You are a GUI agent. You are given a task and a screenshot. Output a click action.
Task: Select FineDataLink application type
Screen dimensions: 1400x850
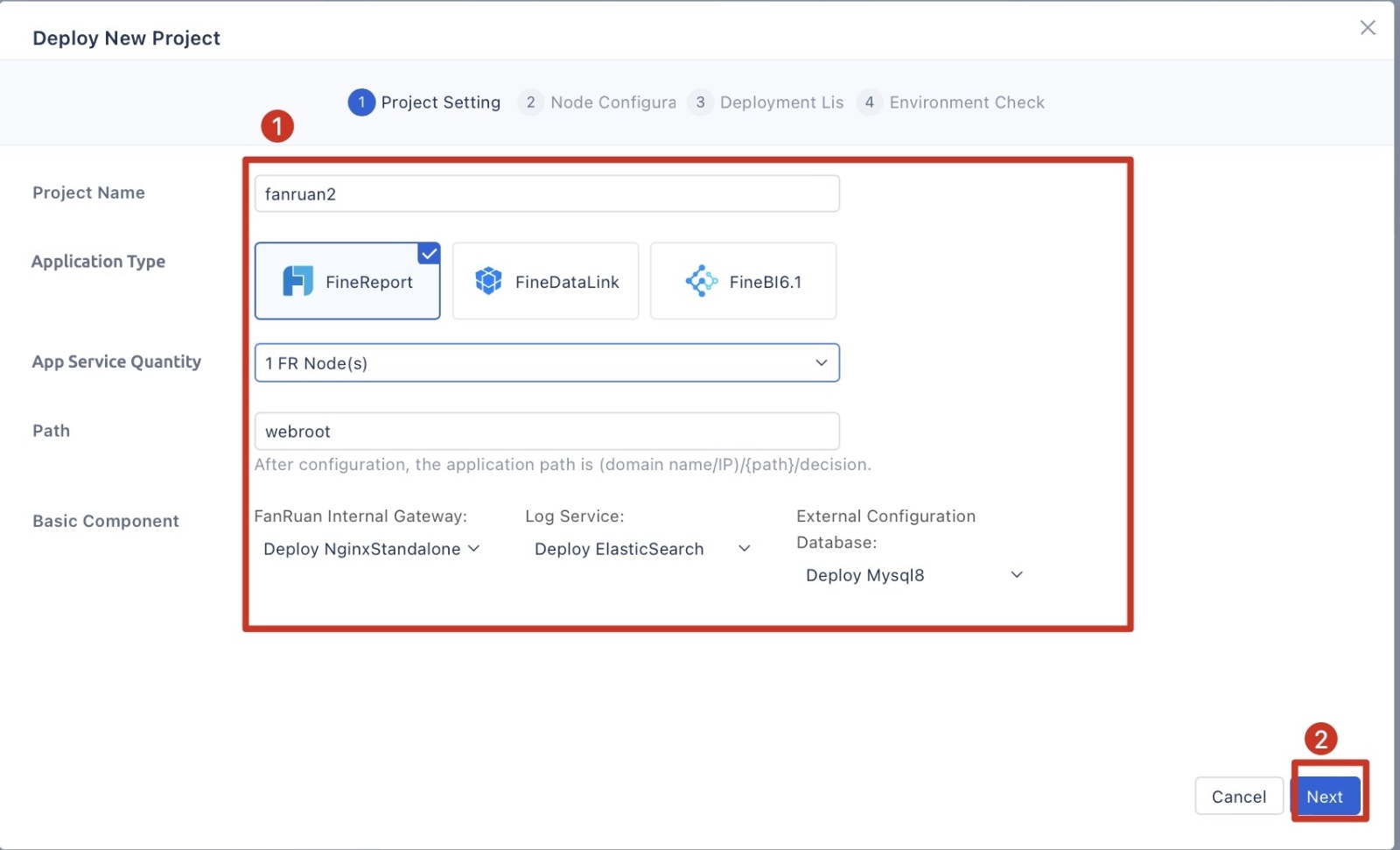(545, 281)
